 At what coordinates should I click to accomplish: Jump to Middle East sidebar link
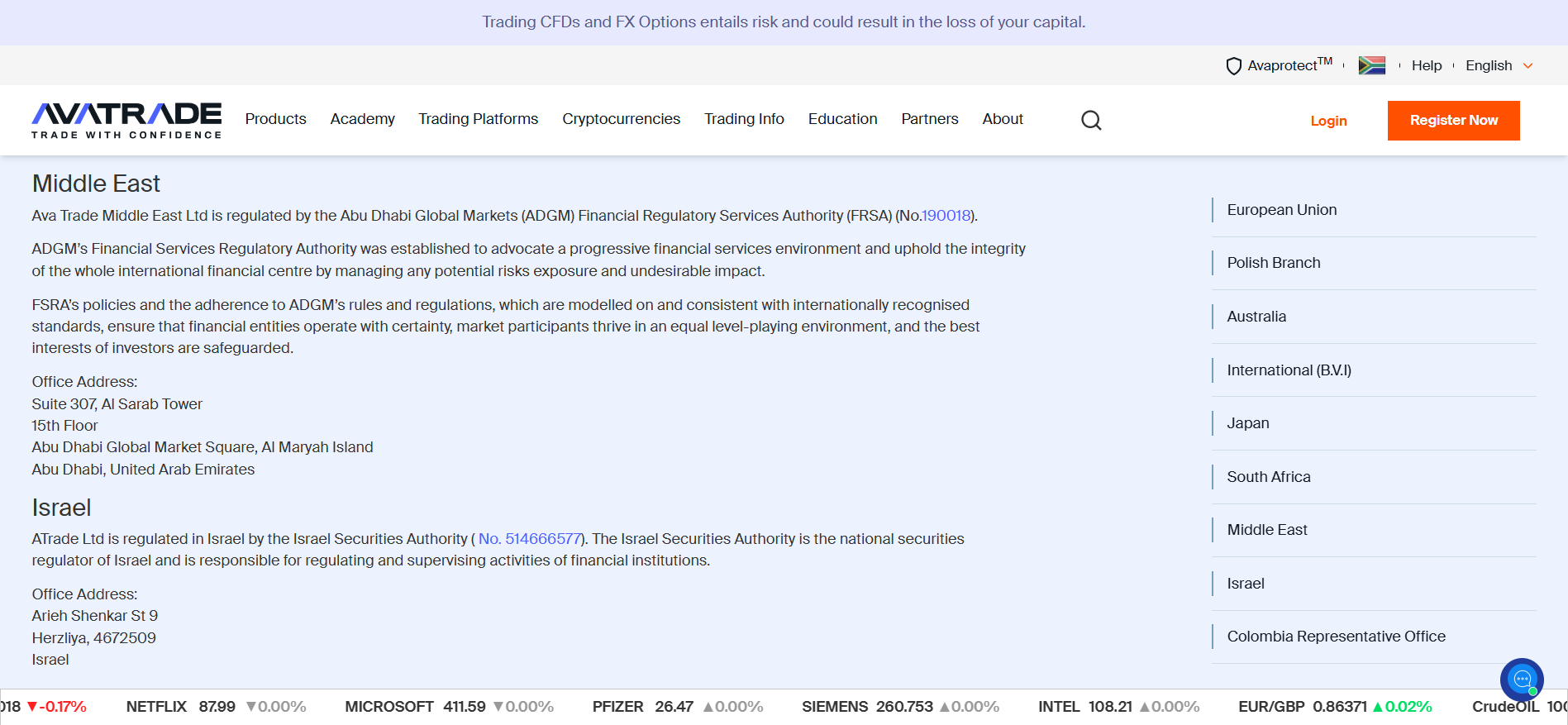coord(1267,530)
